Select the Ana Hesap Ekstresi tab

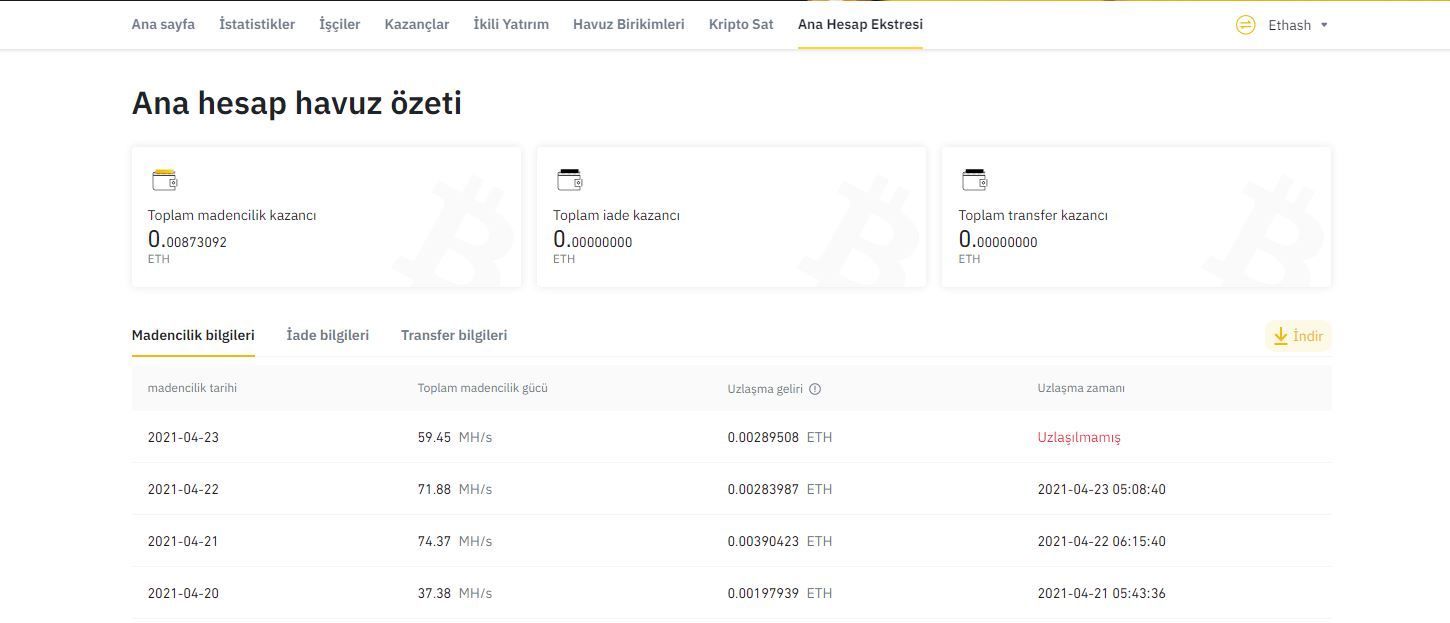pyautogui.click(x=860, y=24)
